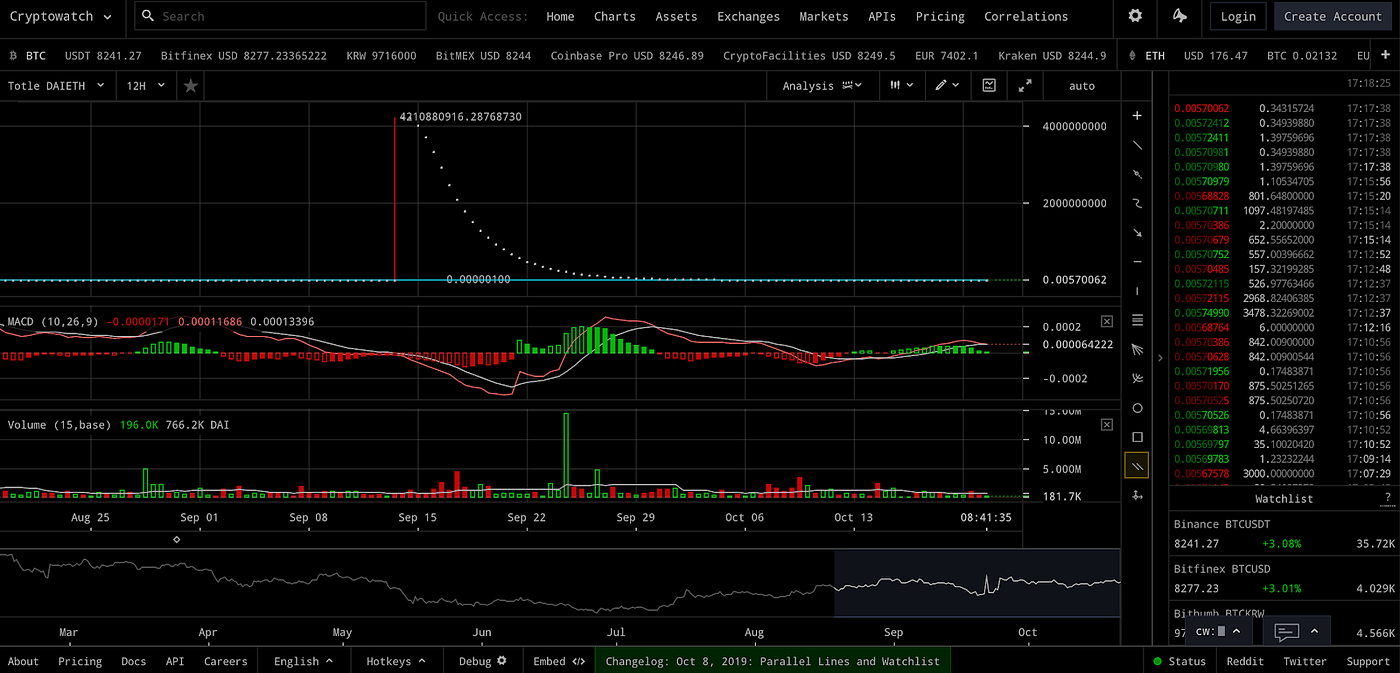Click the Debug gear item in footer
Screen dimensions: 1400x673
pyautogui.click(x=483, y=661)
